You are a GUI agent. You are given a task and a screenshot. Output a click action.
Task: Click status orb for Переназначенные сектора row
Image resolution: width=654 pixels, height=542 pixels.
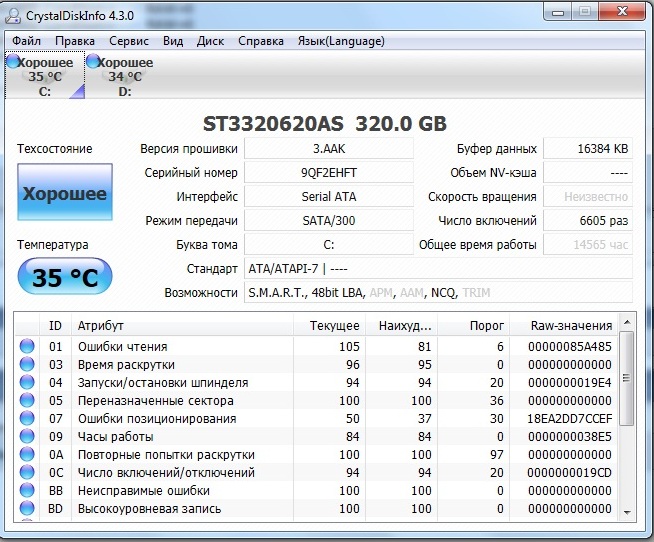point(27,400)
